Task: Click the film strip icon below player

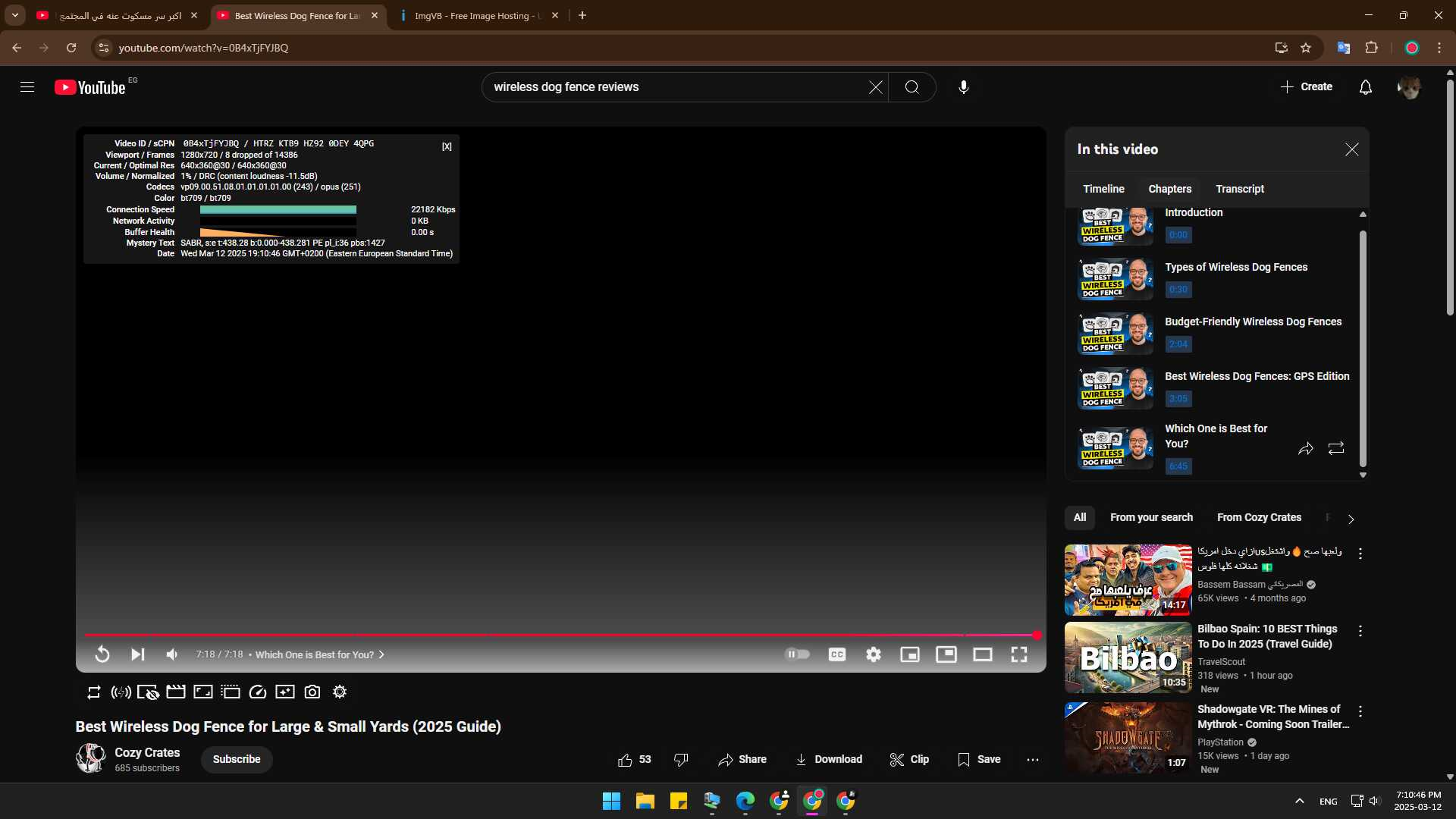Action: [x=175, y=692]
